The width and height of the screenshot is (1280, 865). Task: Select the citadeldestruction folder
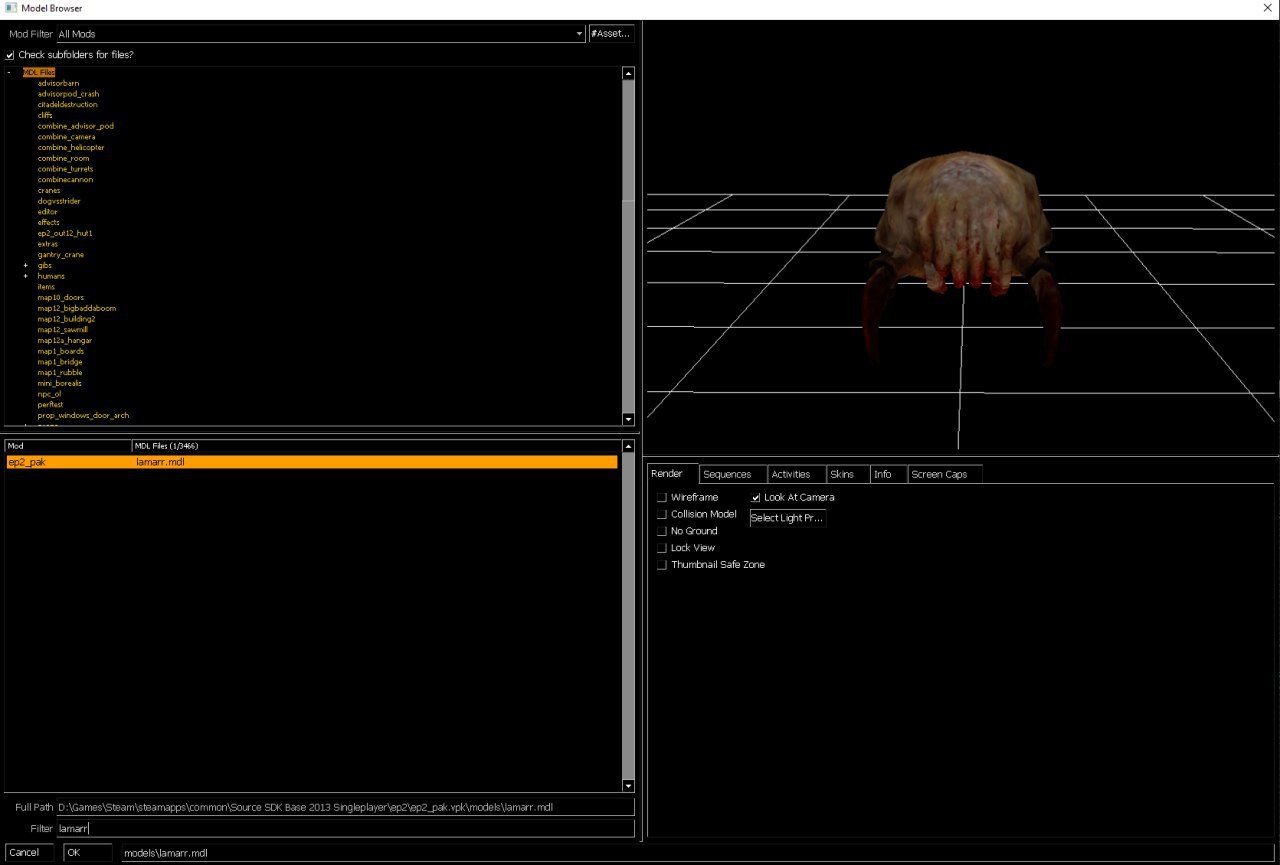pos(67,104)
